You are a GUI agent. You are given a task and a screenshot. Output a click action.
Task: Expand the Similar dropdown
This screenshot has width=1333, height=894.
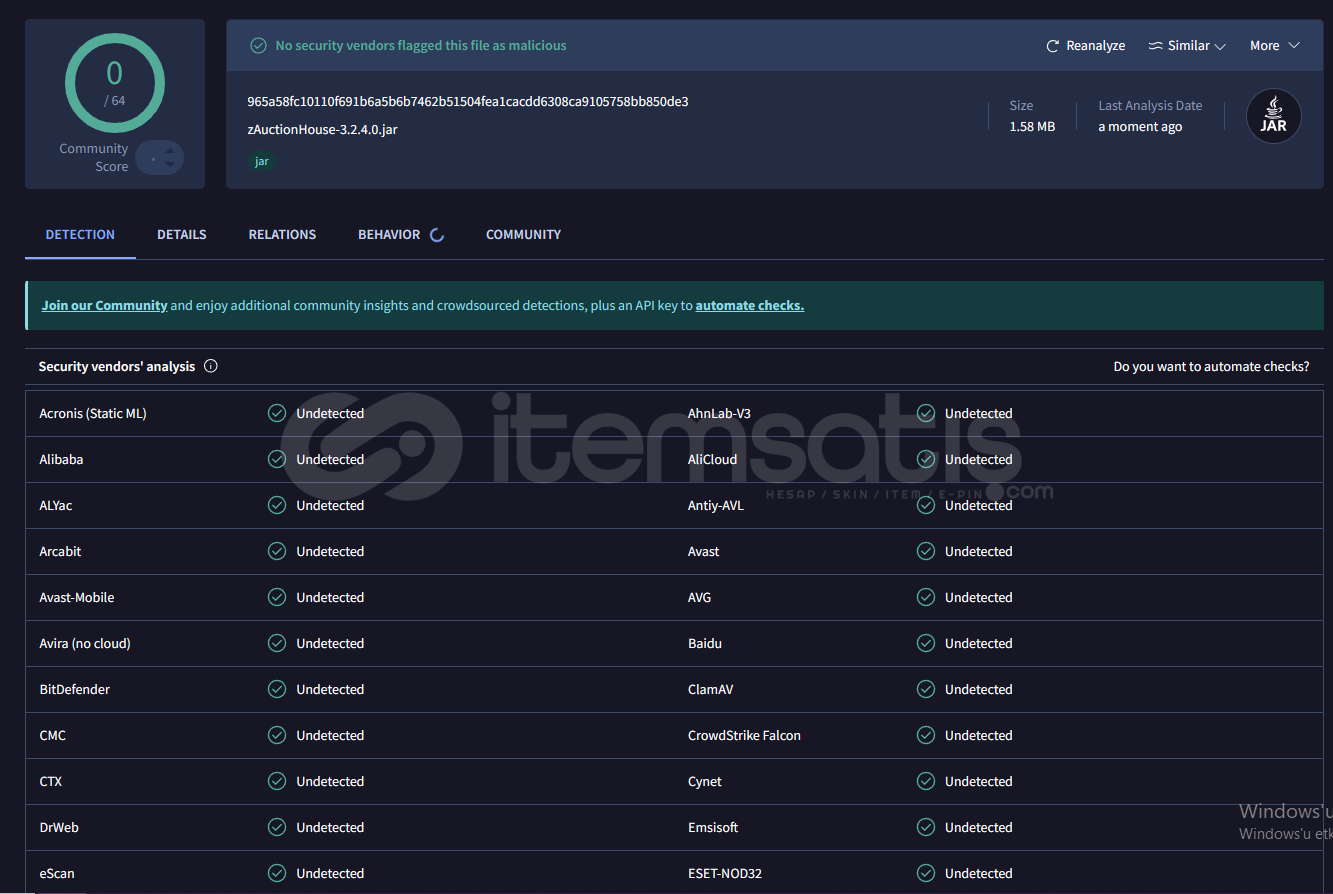(1187, 46)
